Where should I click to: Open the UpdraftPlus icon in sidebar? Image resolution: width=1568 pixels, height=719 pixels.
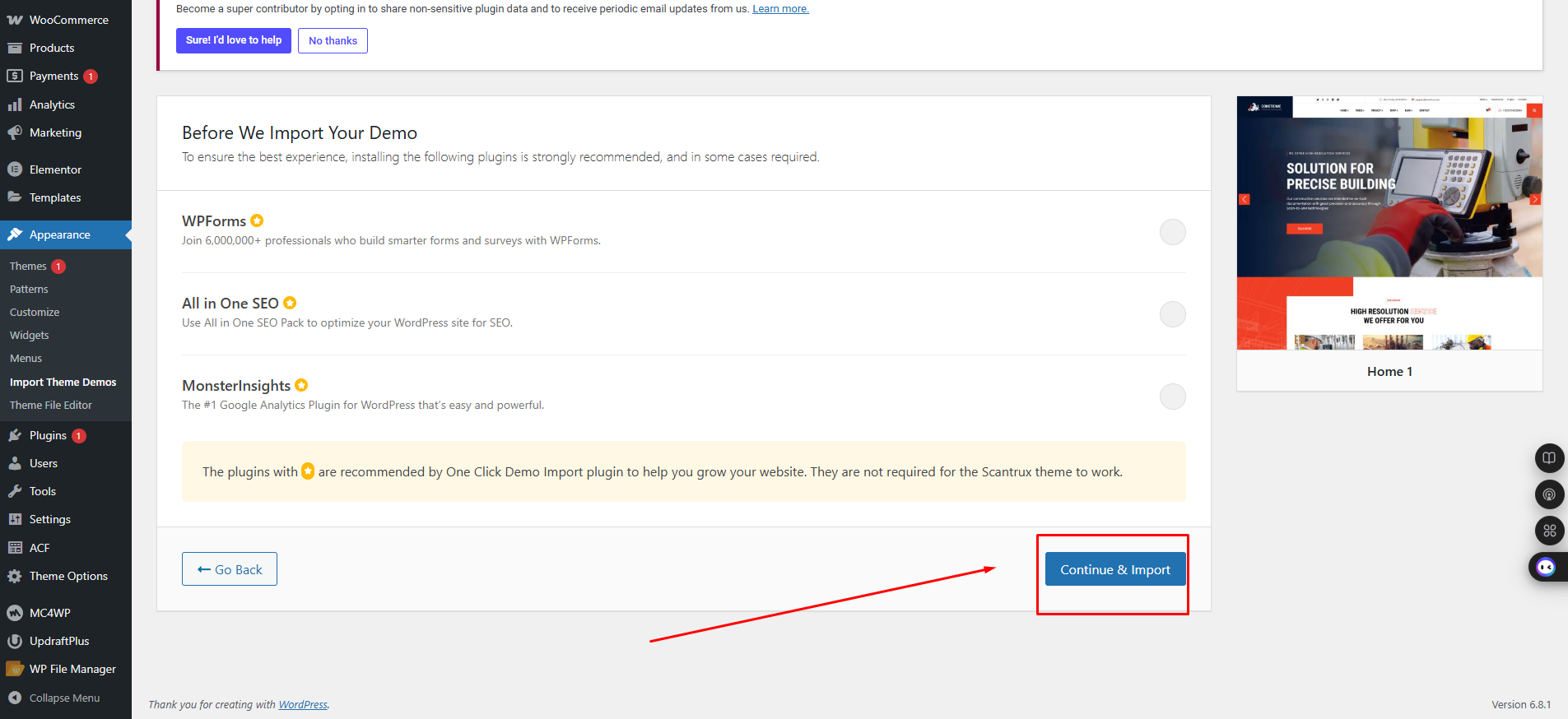[x=15, y=641]
